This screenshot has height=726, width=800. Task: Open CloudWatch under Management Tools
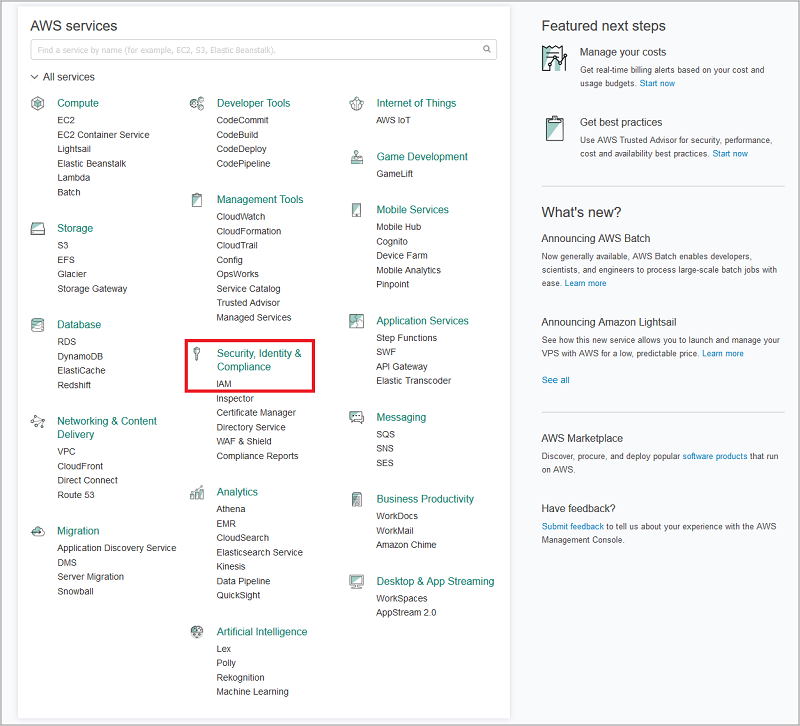coord(240,216)
